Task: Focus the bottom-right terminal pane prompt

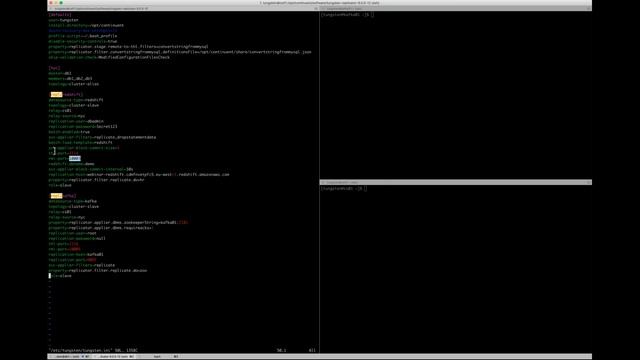Action: (x=344, y=189)
